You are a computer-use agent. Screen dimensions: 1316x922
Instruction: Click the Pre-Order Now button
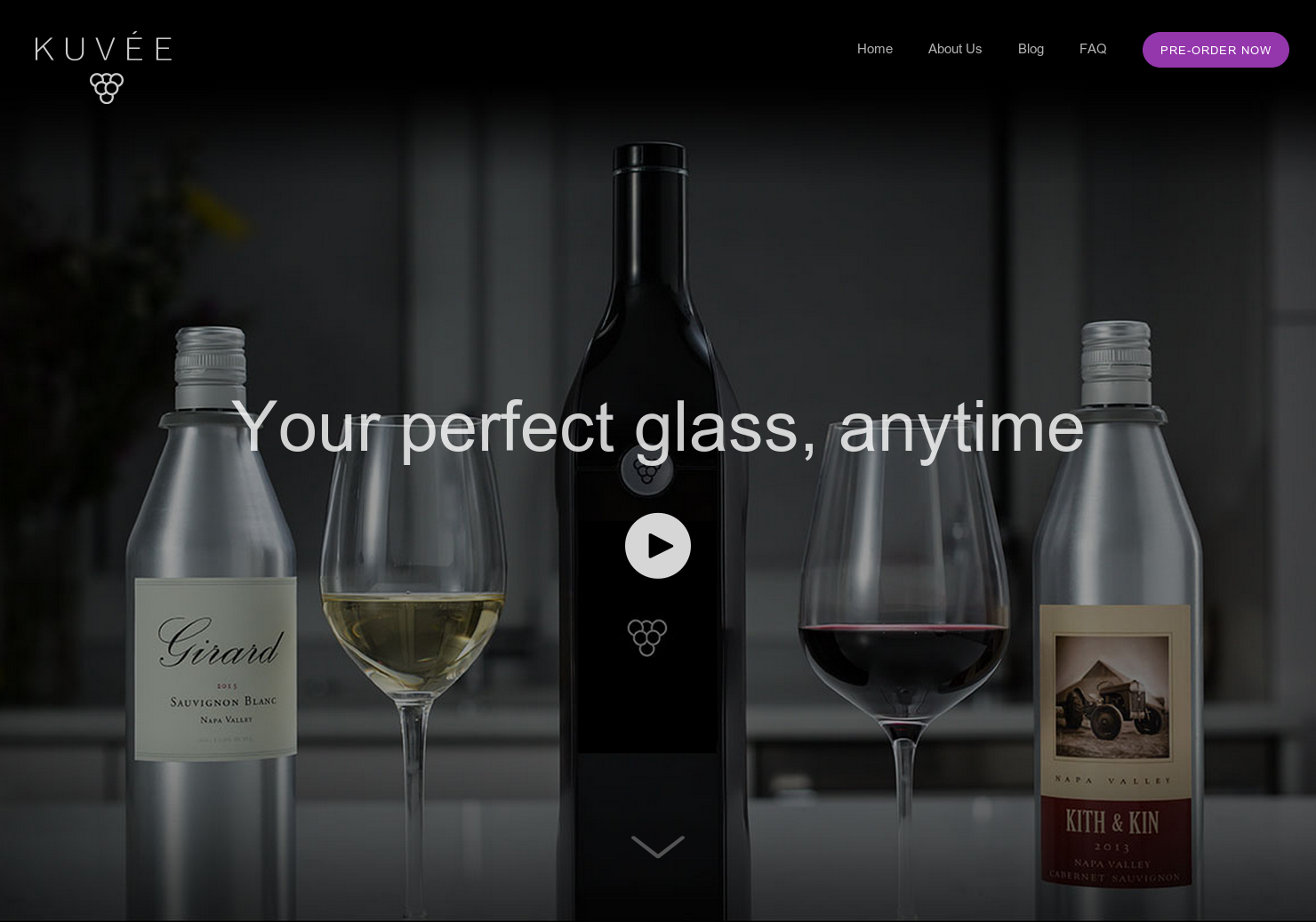[1216, 50]
